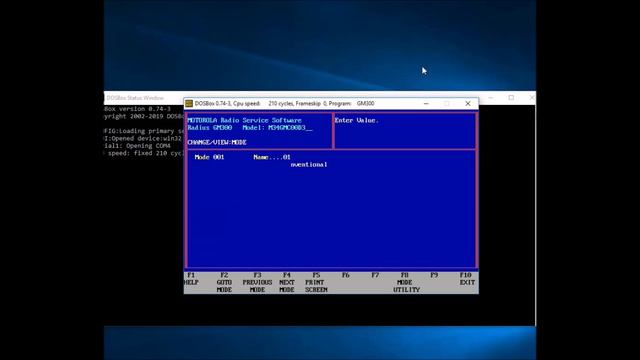Click the 'Radius GM300' text
This screenshot has height=360, width=640.
pyautogui.click(x=209, y=128)
